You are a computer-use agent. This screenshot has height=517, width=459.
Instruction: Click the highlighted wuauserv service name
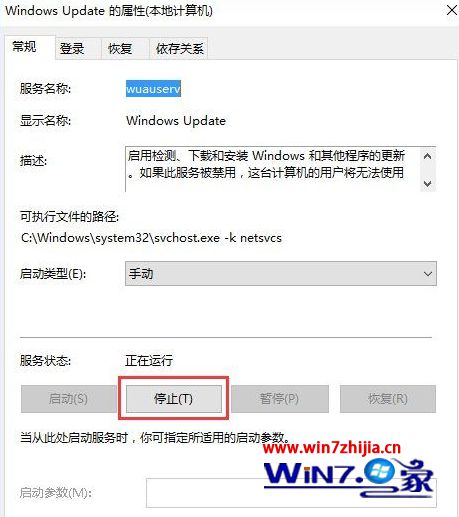[153, 89]
